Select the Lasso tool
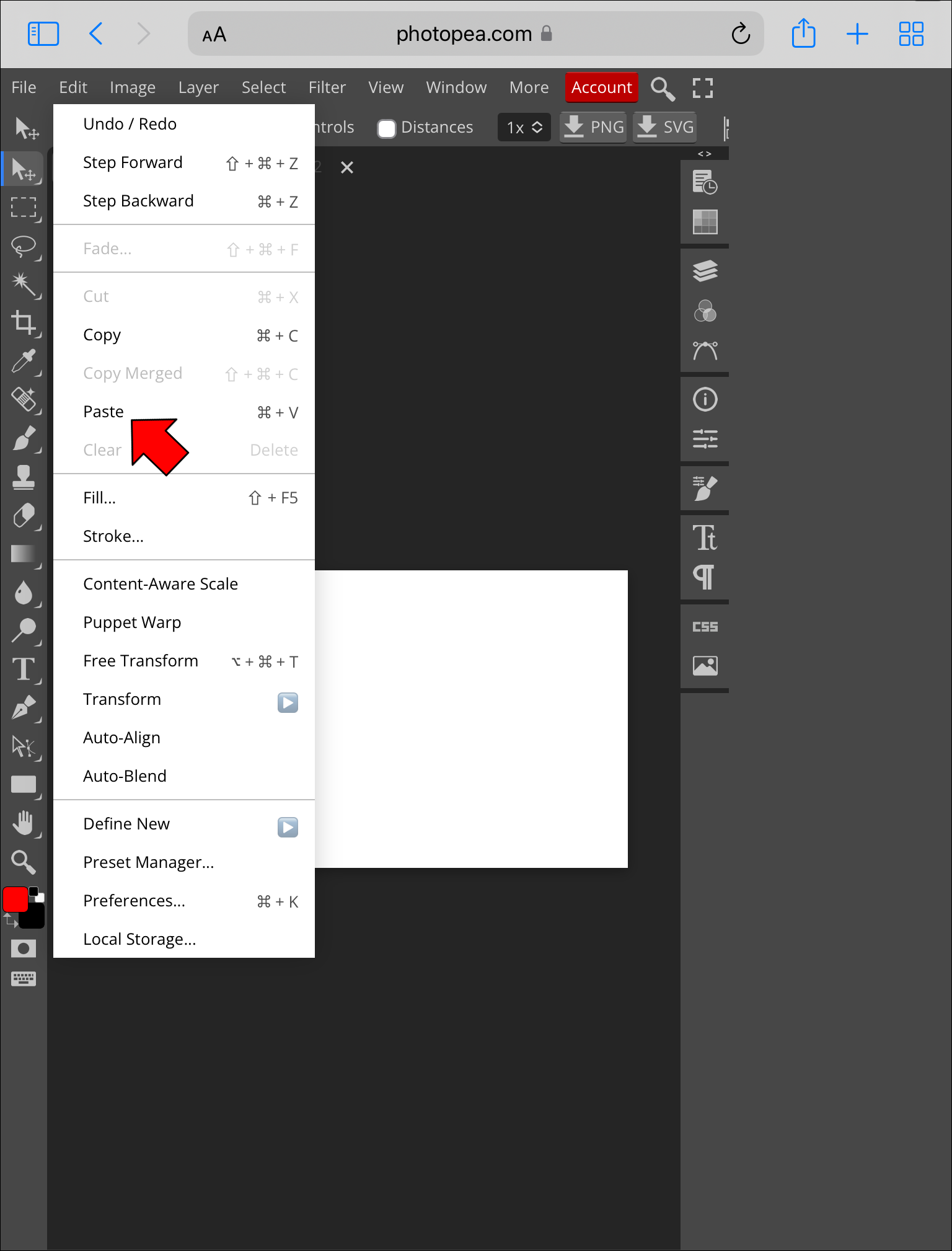The height and width of the screenshot is (1251, 952). (x=24, y=246)
